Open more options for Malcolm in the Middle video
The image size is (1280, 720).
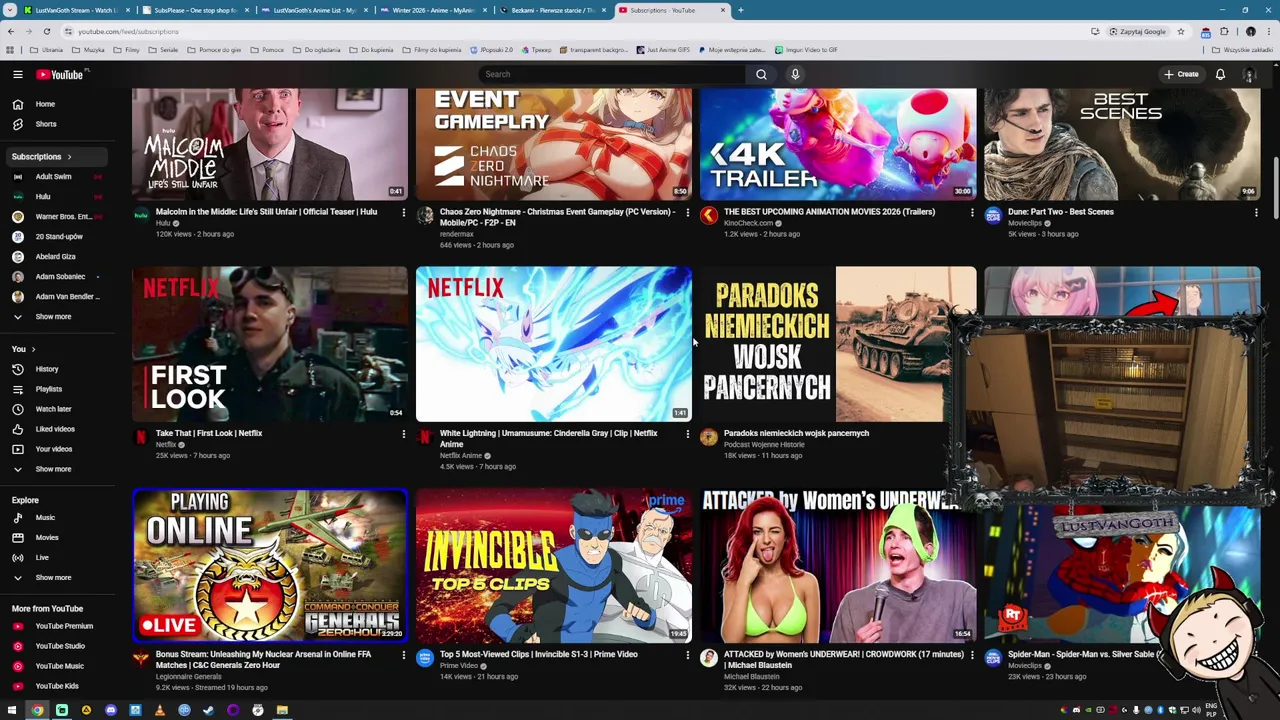[x=403, y=212]
